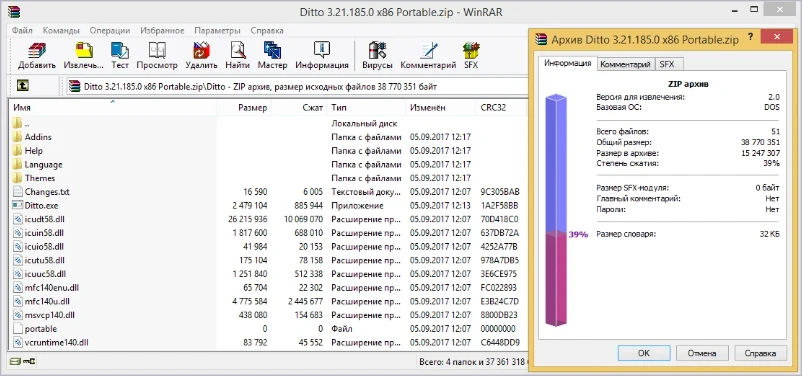
Task: Select the icuuc58.dll file name
Action: 45,274
